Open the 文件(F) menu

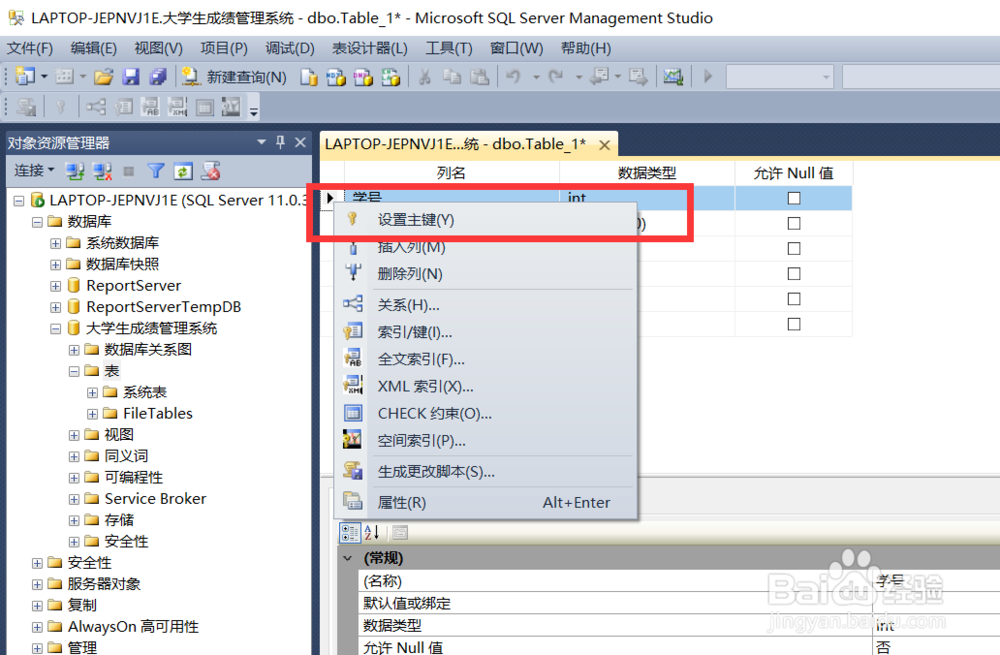[x=29, y=48]
